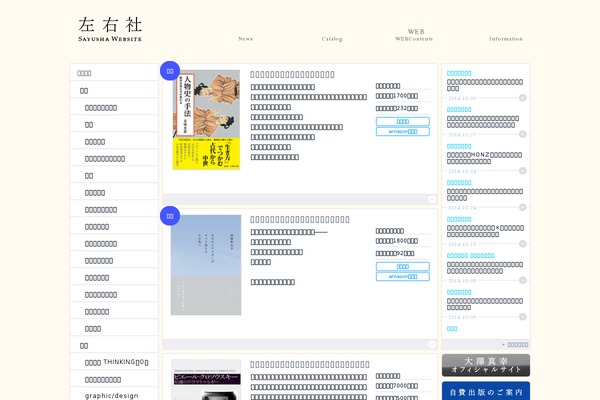Click the blue round badge on 人物史の手法 book

(170, 71)
